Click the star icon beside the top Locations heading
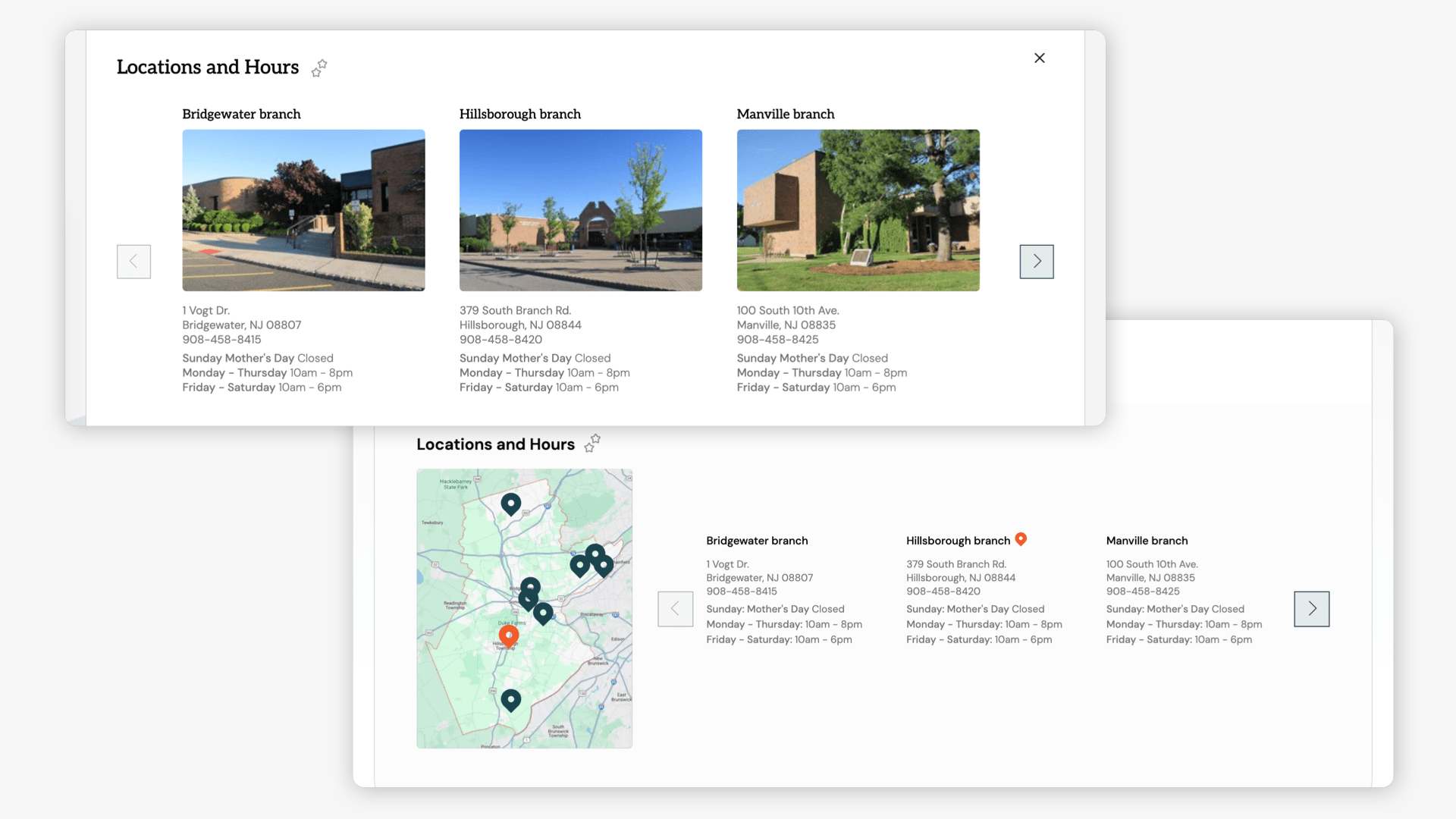Viewport: 1456px width, 819px height. tap(319, 68)
